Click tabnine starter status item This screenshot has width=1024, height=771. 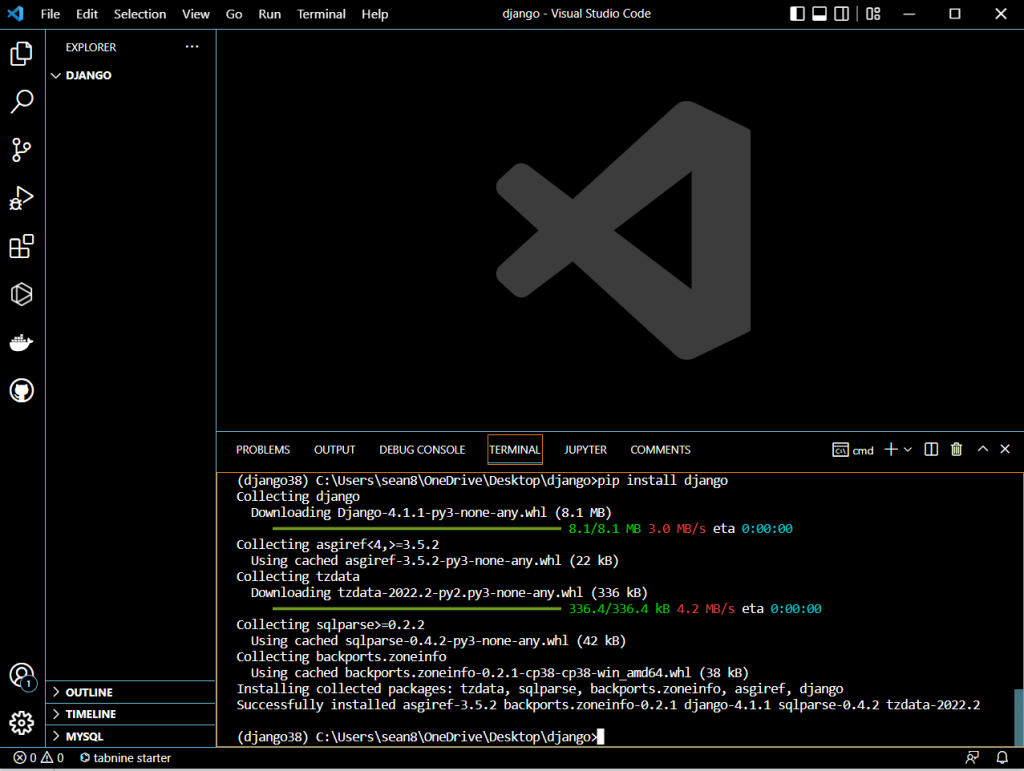click(x=125, y=758)
